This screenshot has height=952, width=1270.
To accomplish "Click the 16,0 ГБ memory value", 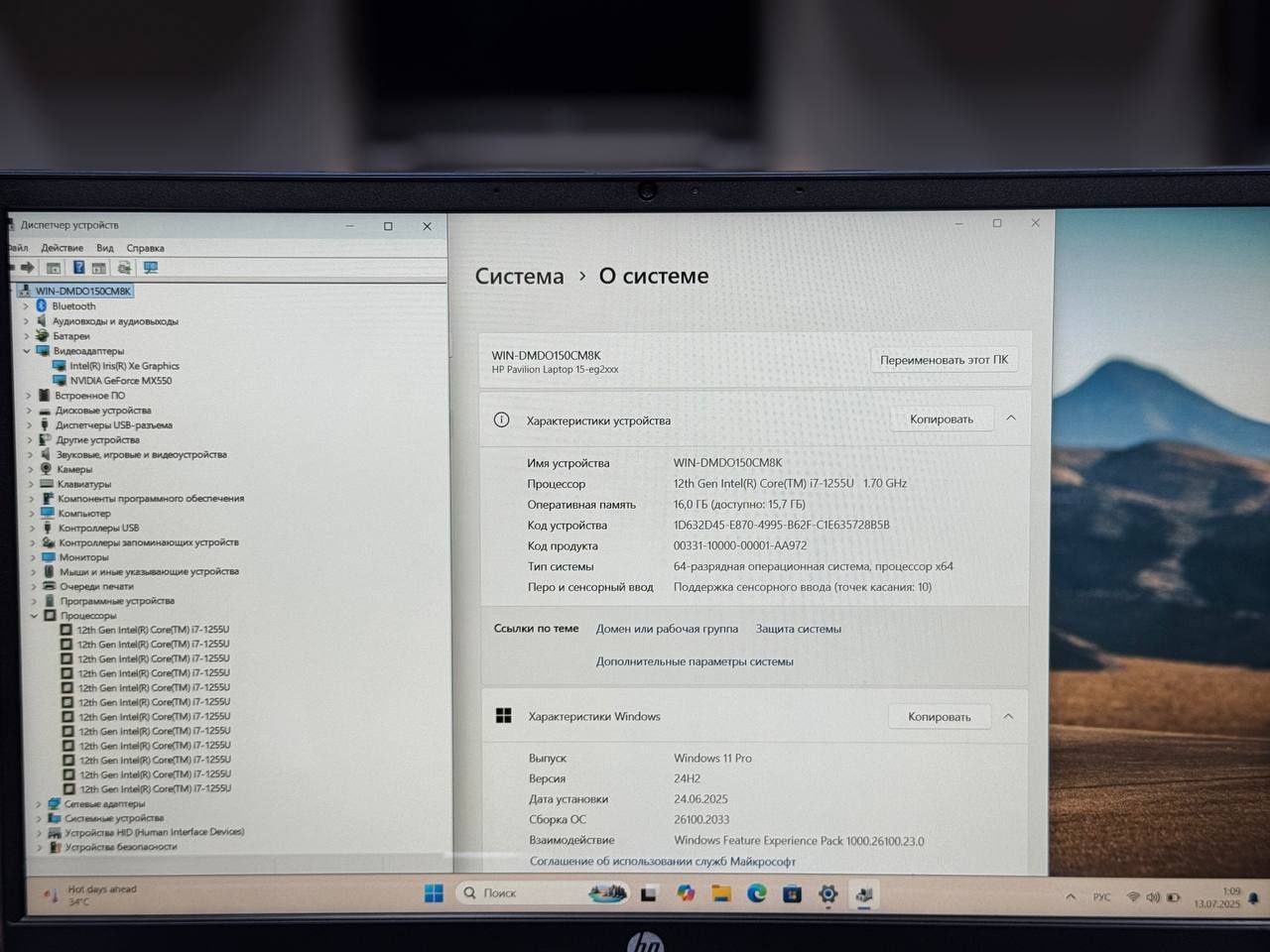I will pyautogui.click(x=739, y=505).
